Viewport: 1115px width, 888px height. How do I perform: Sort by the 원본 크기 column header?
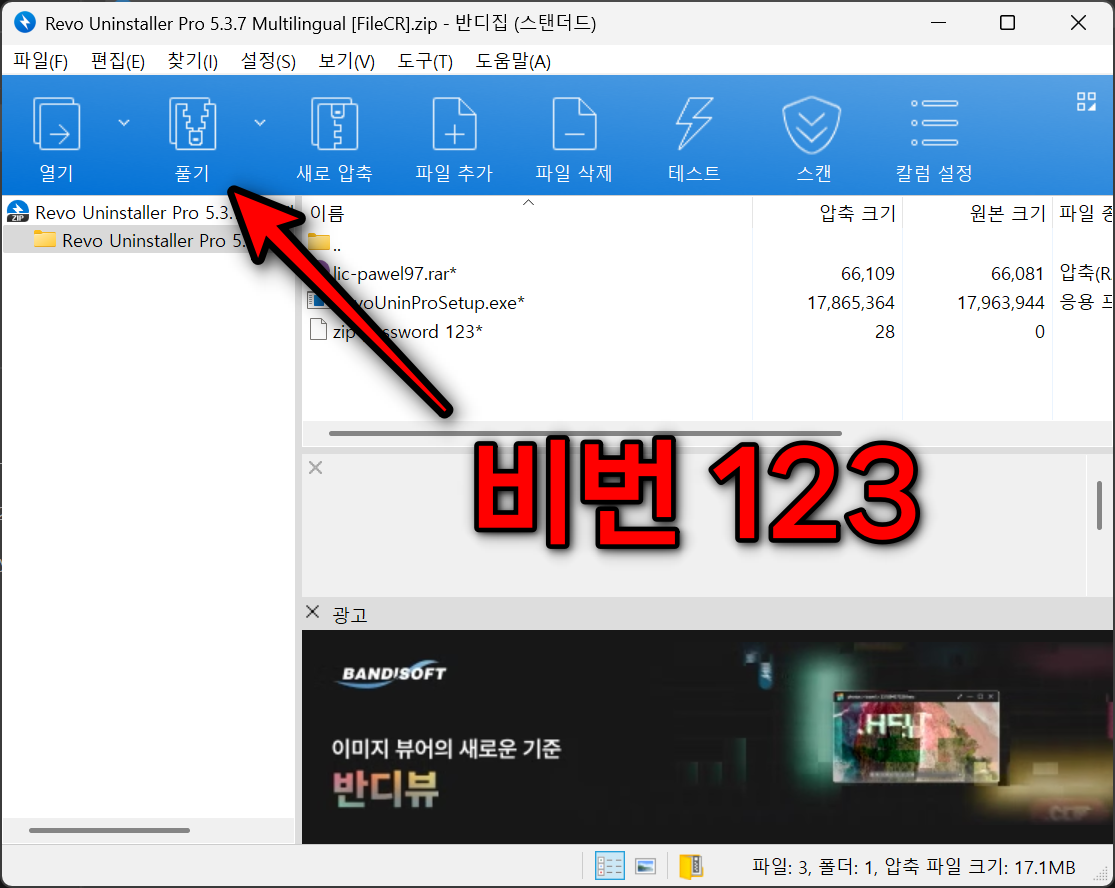tap(977, 213)
